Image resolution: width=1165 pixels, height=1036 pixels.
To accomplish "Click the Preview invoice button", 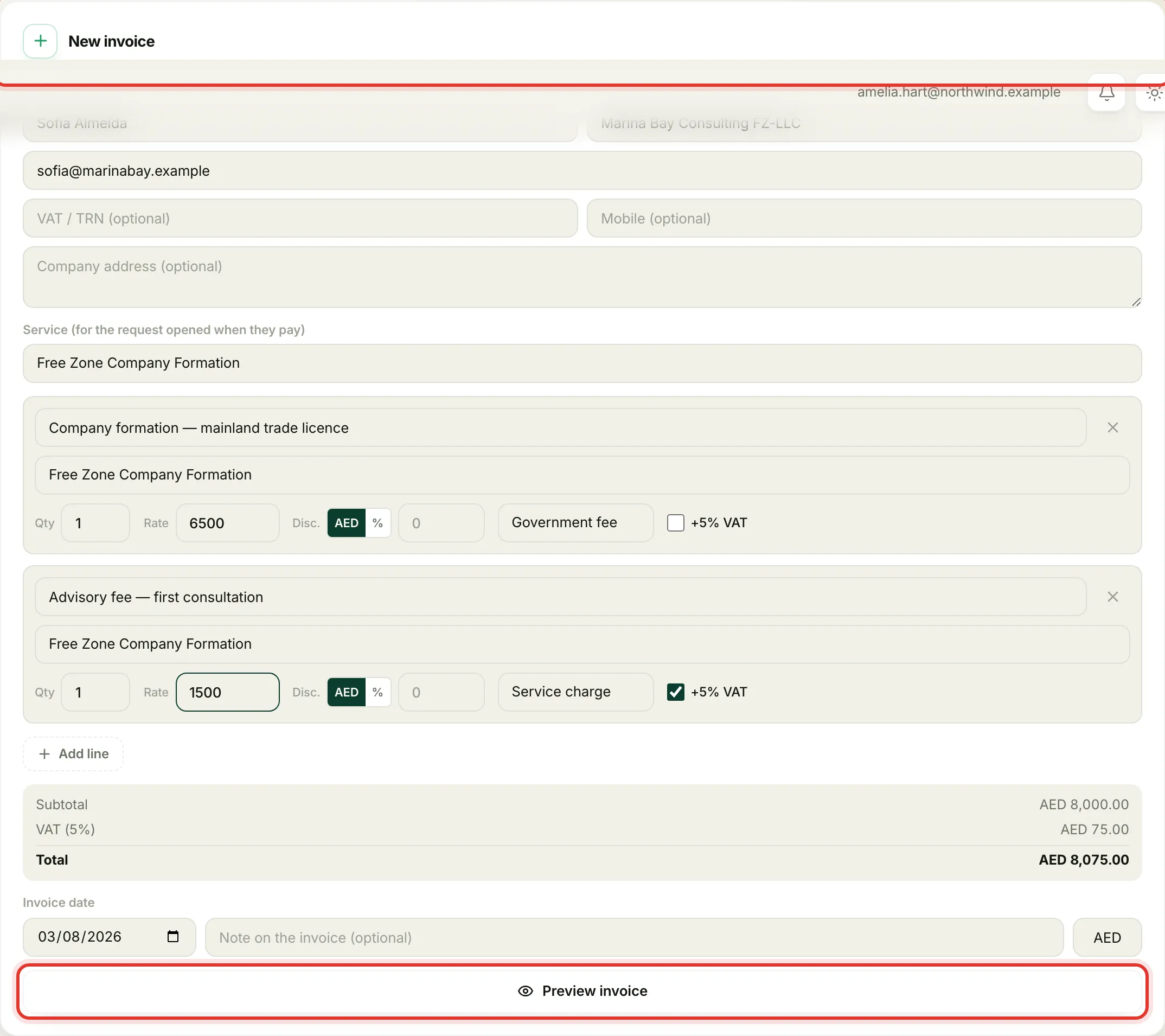I will pyautogui.click(x=582, y=991).
